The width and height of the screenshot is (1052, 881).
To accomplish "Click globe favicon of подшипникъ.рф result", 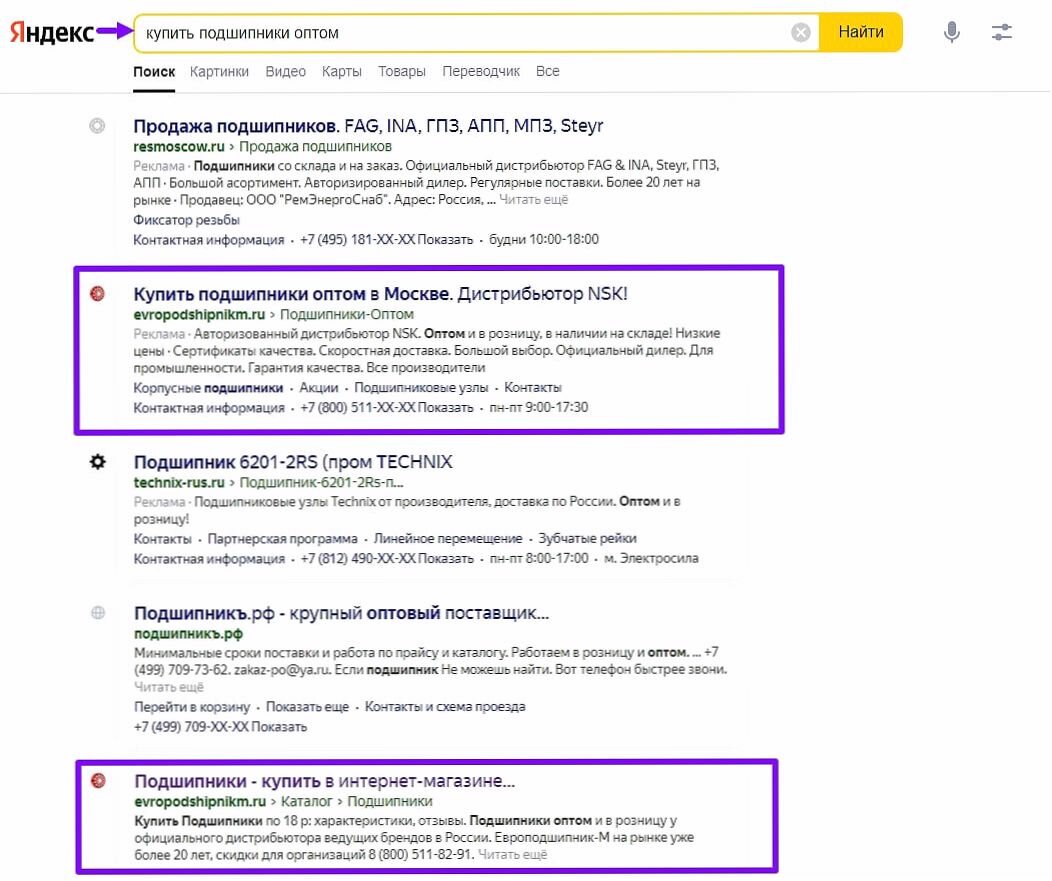I will pyautogui.click(x=98, y=613).
